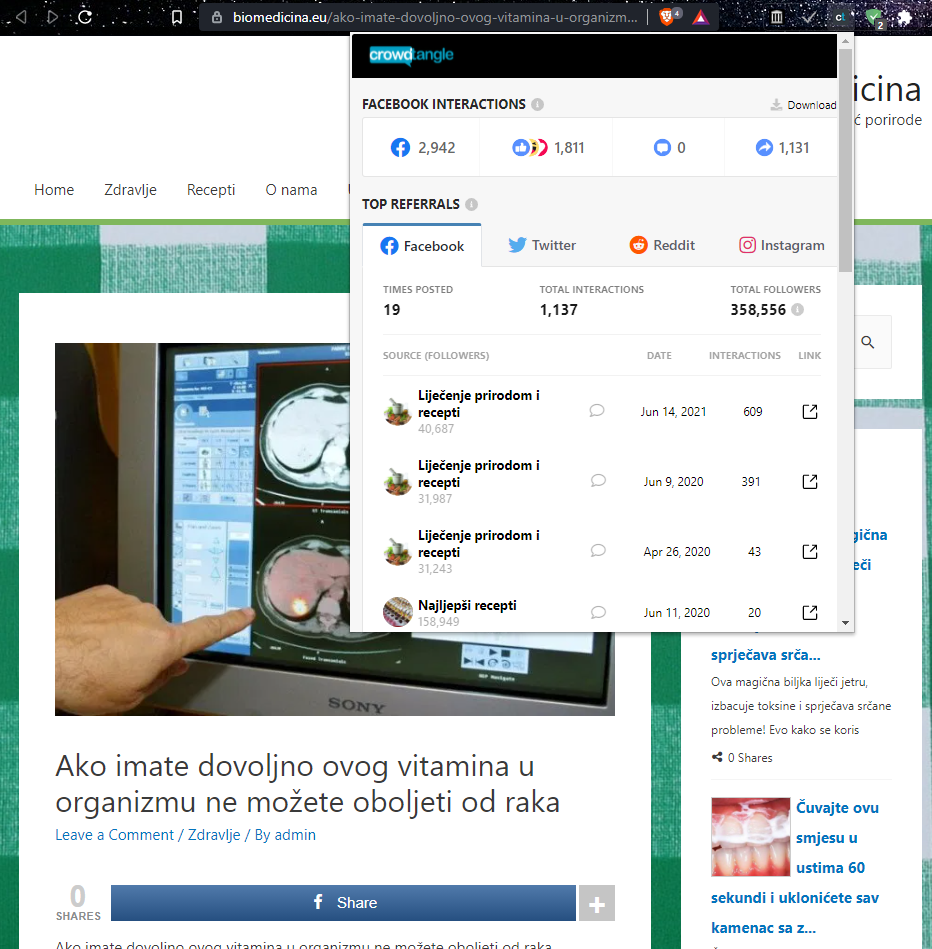Click comment bubble for Najljepši recepti row
This screenshot has width=932, height=949.
[598, 612]
